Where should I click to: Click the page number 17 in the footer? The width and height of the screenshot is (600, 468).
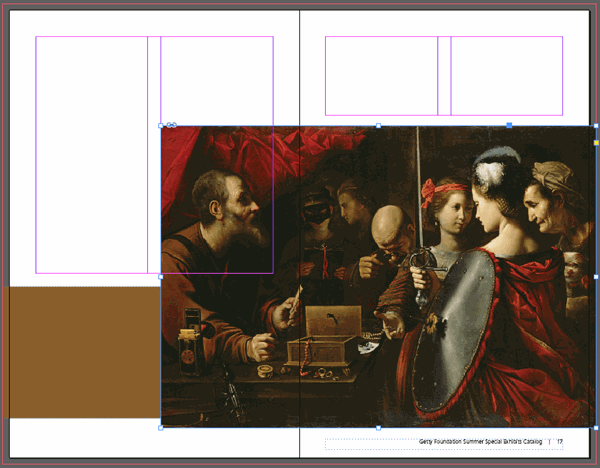(559, 442)
